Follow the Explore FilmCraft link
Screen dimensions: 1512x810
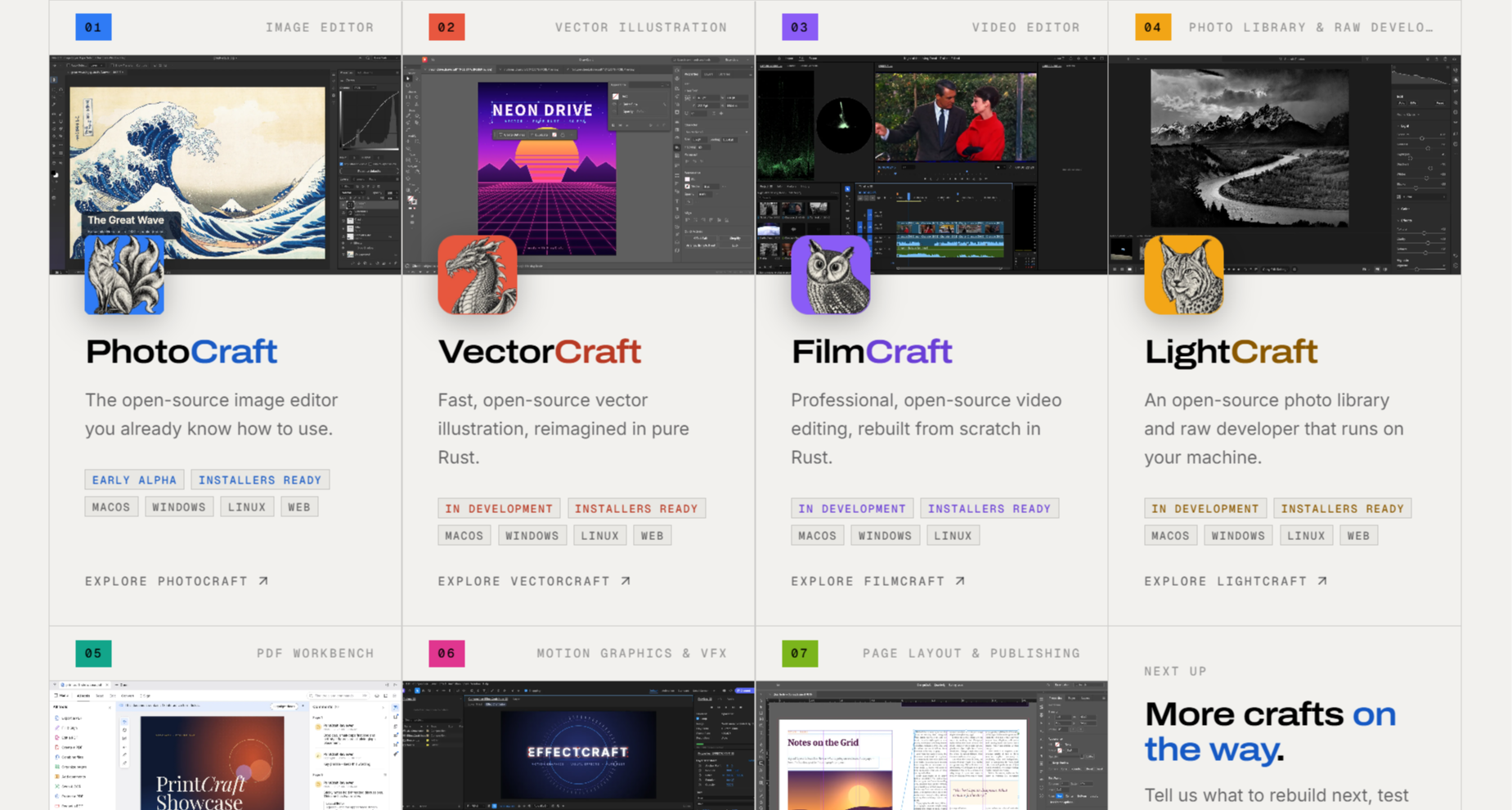point(878,581)
